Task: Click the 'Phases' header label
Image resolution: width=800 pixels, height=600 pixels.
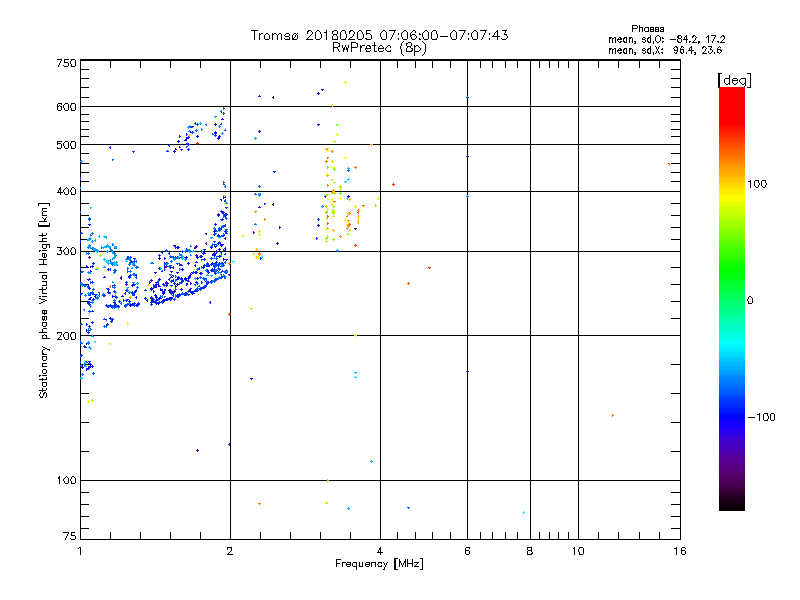Action: point(647,29)
